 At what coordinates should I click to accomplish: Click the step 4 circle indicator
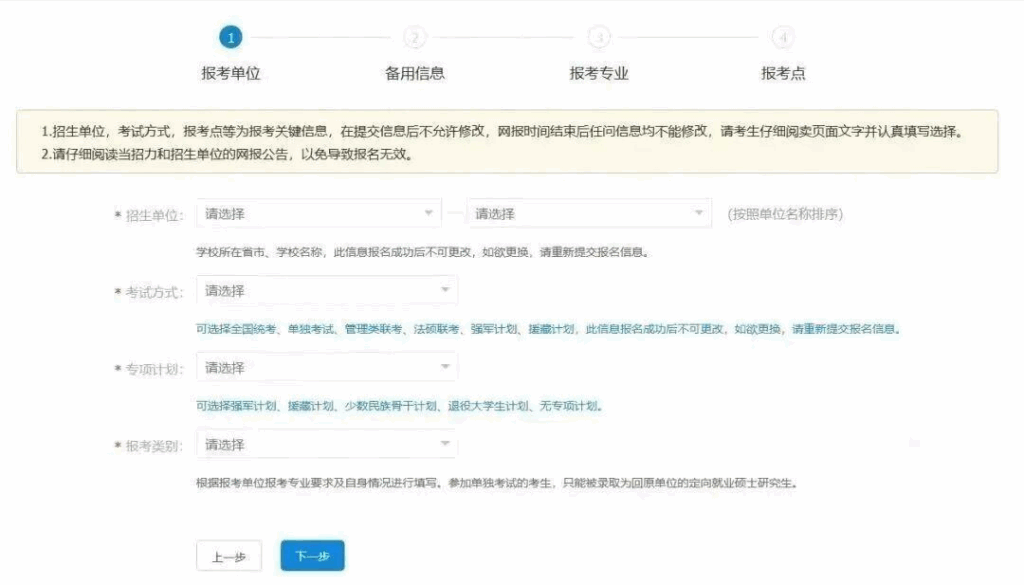[783, 37]
